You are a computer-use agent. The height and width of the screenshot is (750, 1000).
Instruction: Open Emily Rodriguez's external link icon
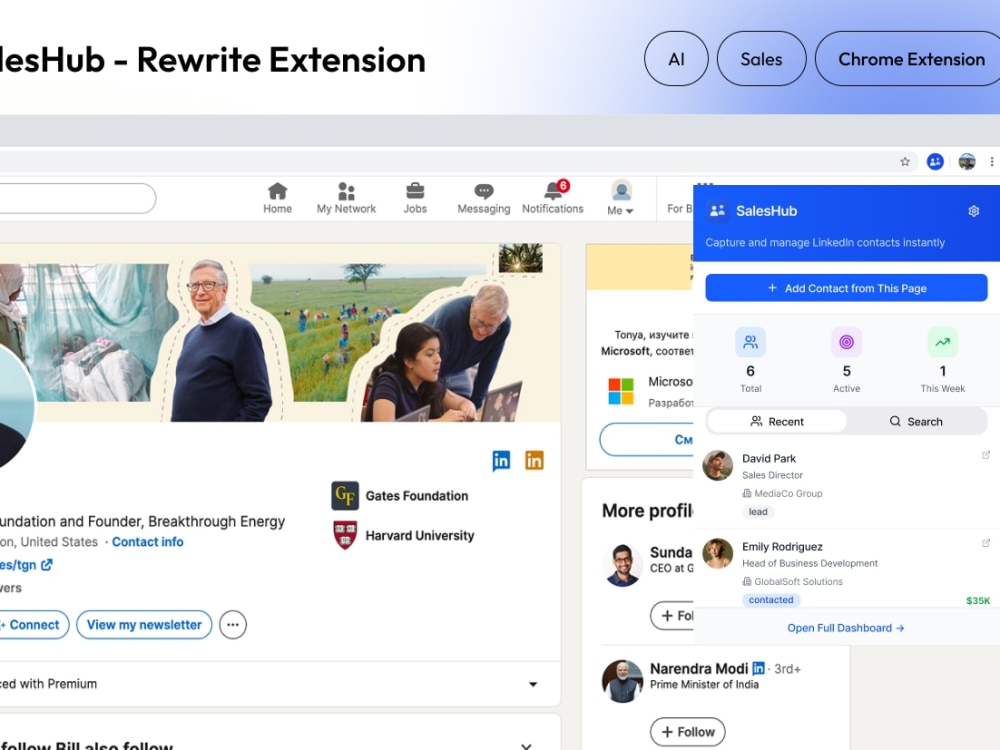point(985,543)
